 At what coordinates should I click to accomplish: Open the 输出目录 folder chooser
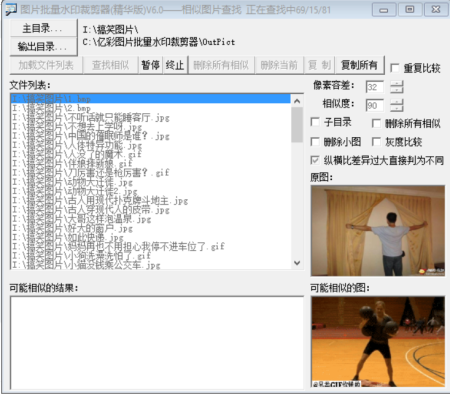tap(44, 46)
